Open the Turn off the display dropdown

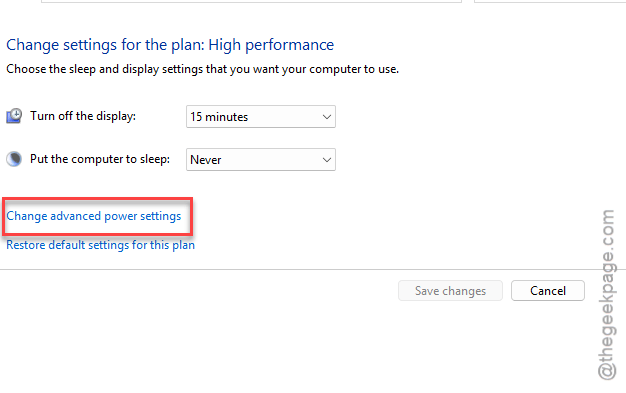[261, 117]
